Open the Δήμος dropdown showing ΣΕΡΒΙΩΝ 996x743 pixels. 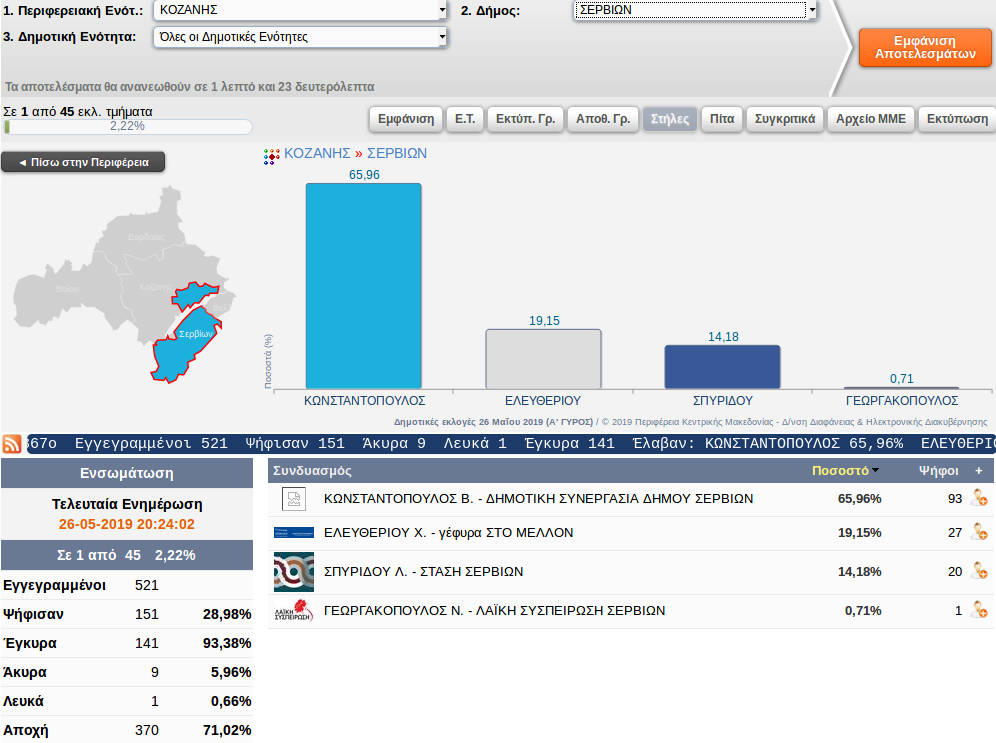[695, 11]
